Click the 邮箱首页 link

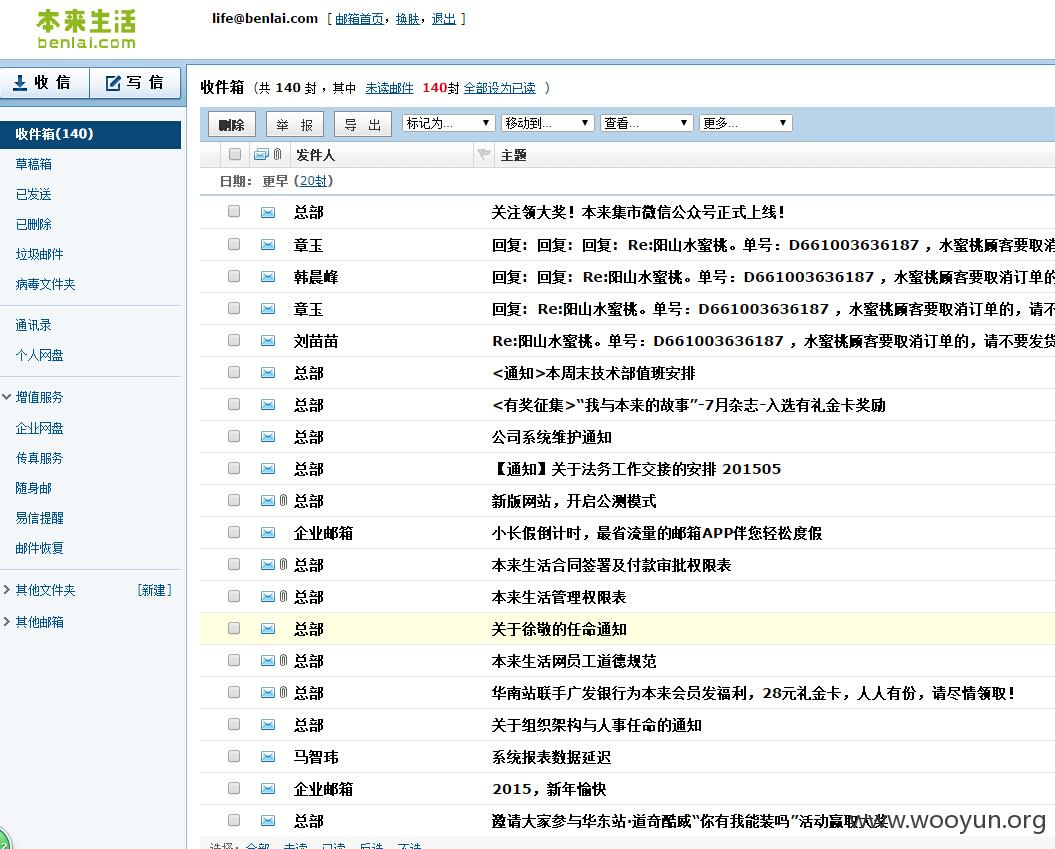pyautogui.click(x=359, y=19)
